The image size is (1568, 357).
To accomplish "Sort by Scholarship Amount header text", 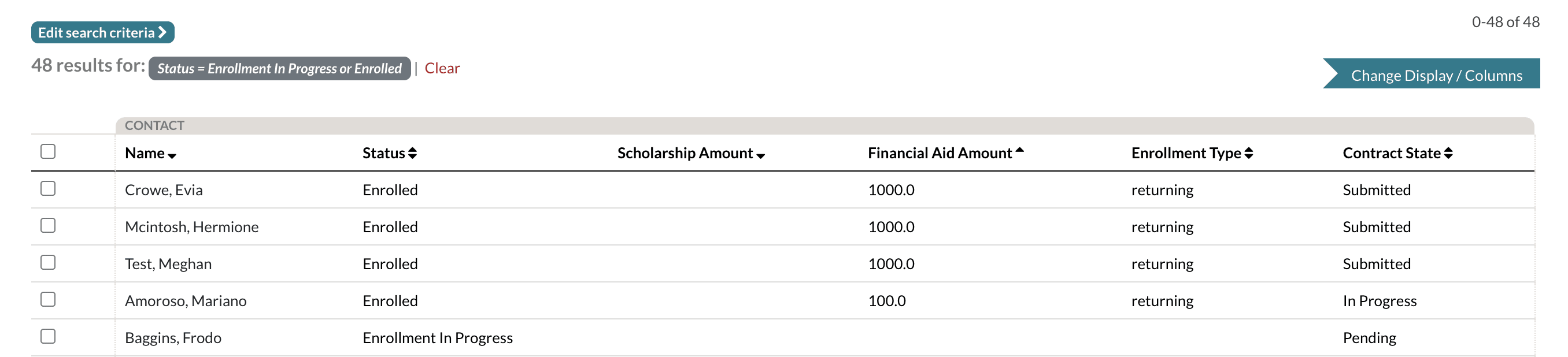I will [x=685, y=153].
